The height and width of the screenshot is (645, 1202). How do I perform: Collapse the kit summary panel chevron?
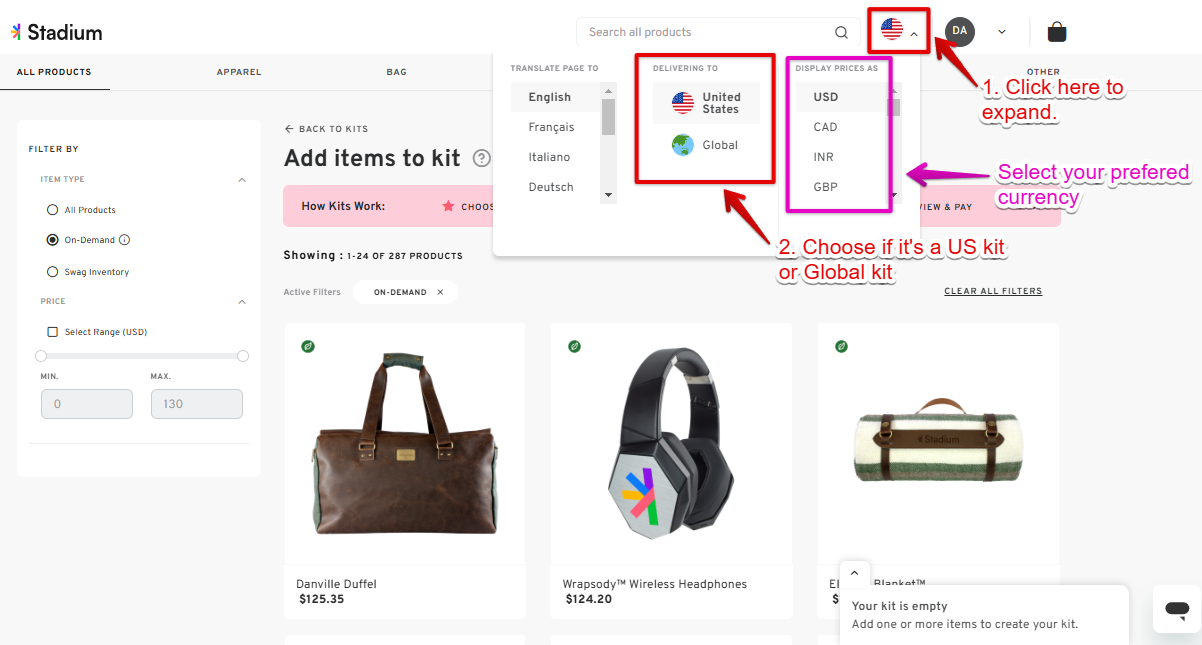click(854, 574)
